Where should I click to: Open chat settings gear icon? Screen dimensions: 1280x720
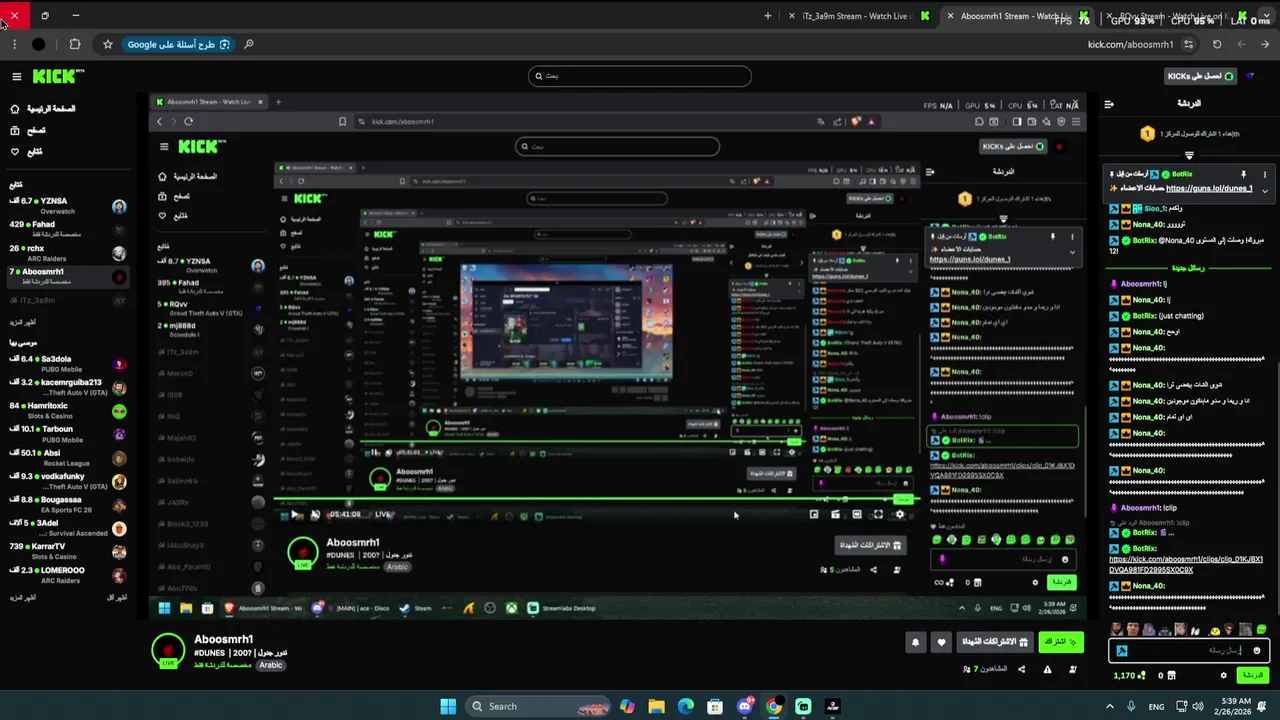[1223, 675]
